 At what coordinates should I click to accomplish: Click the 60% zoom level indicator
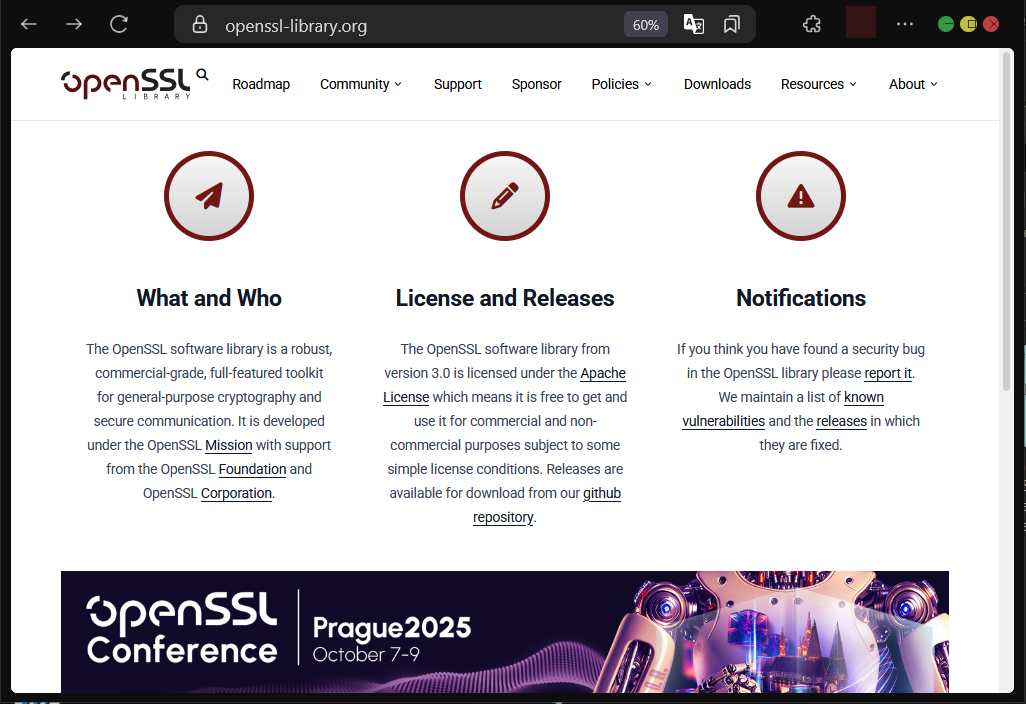pyautogui.click(x=645, y=25)
